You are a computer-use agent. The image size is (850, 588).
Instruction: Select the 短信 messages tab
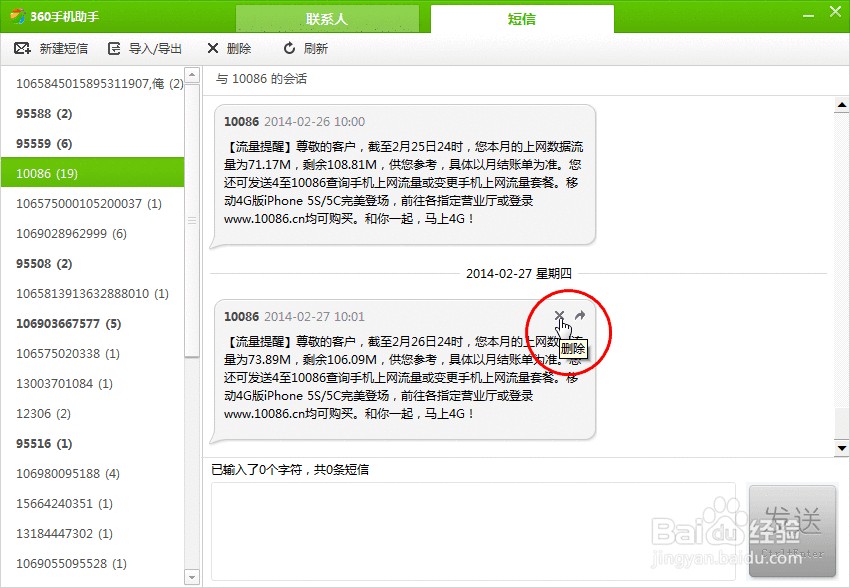coord(521,18)
